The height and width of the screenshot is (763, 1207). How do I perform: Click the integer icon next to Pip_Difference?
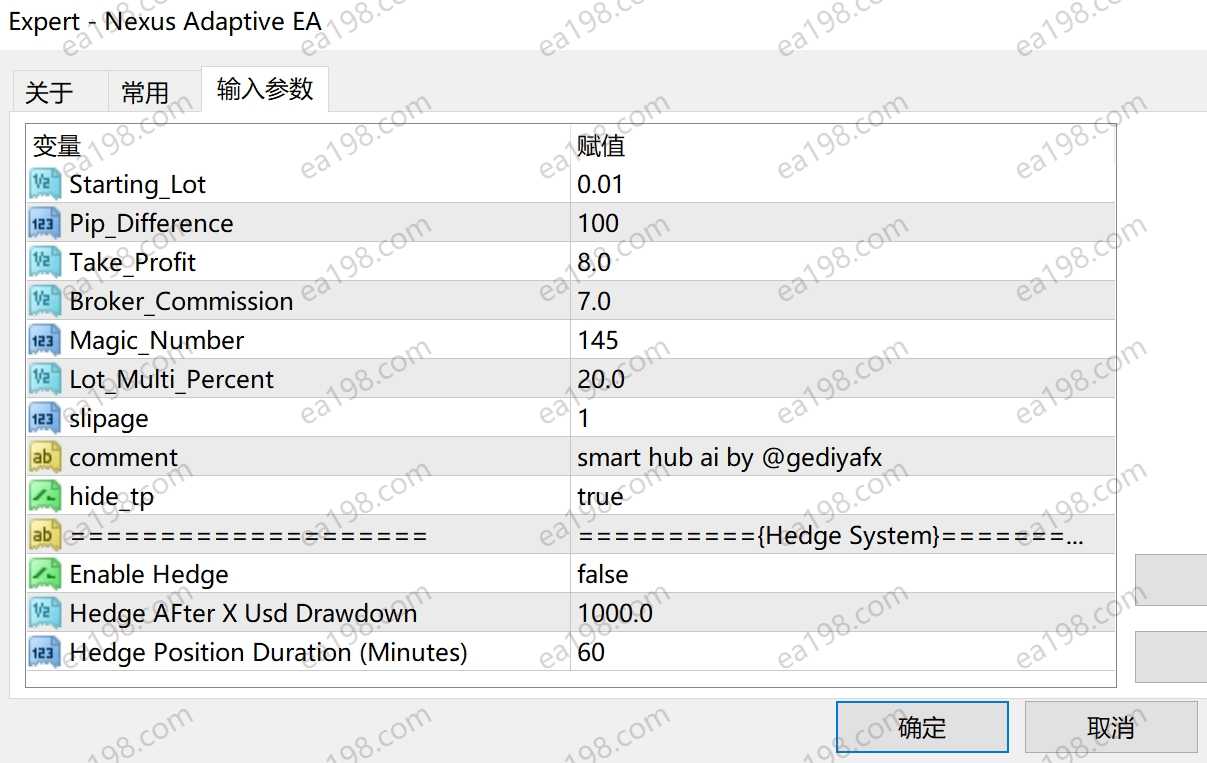[x=46, y=223]
